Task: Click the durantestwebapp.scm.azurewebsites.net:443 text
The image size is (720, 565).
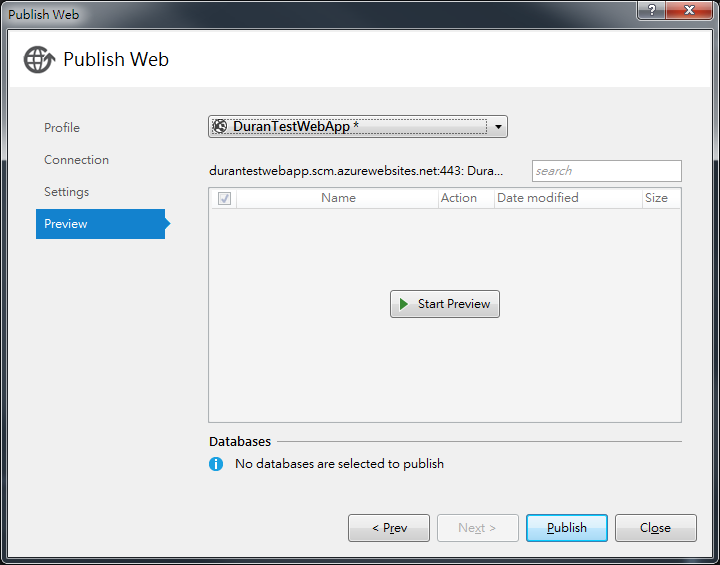Action: coord(356,171)
